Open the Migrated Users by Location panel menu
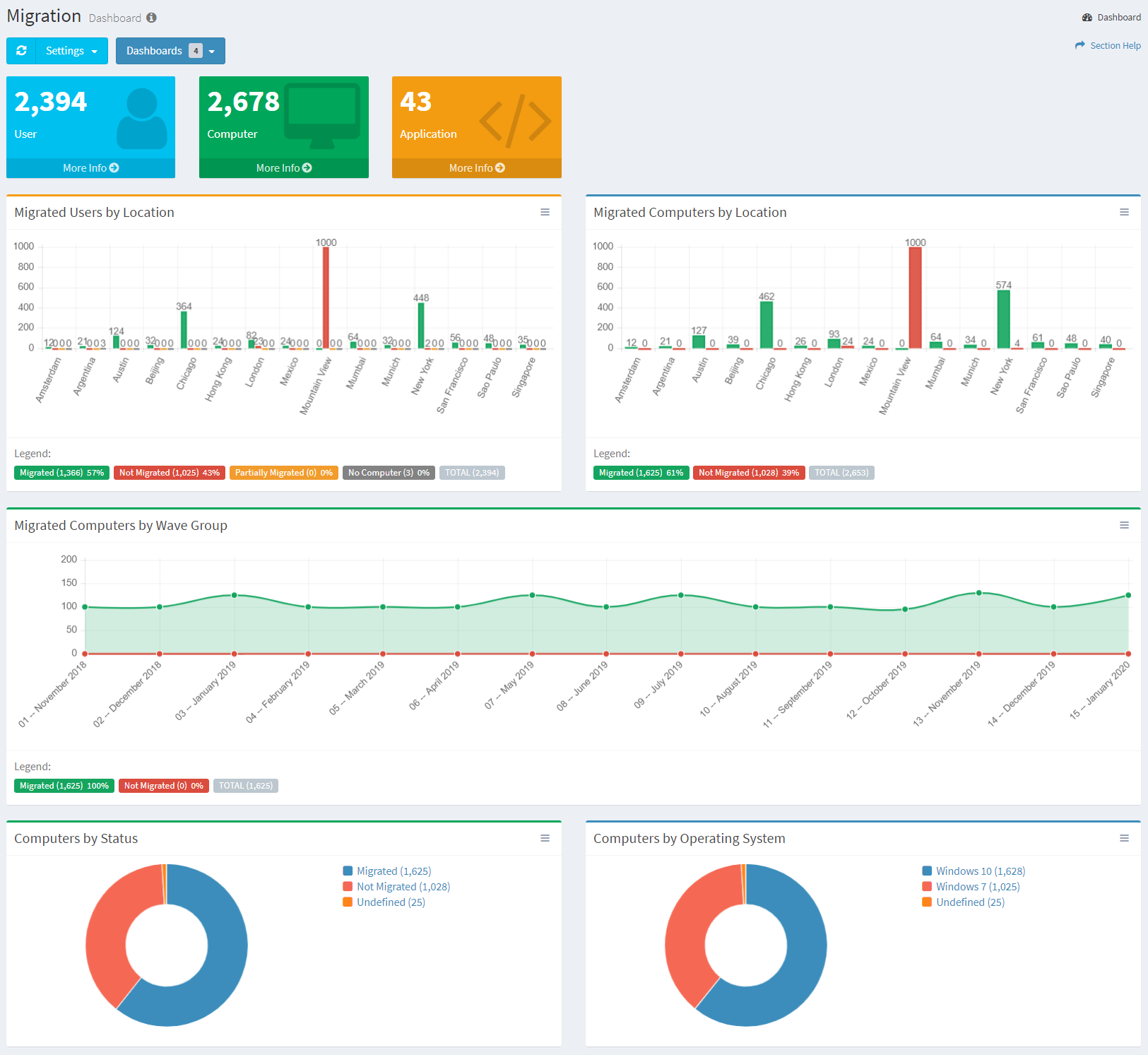The image size is (1148, 1055). point(545,212)
